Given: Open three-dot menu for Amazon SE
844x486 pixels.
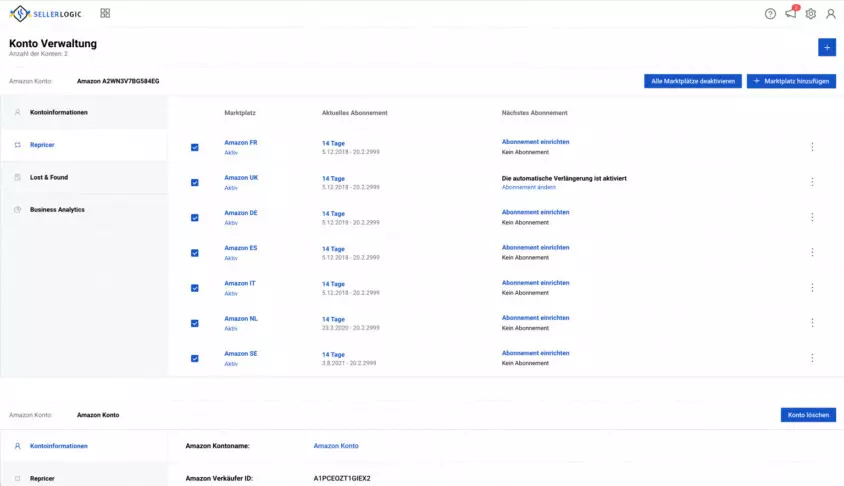Looking at the screenshot, I should (812, 358).
